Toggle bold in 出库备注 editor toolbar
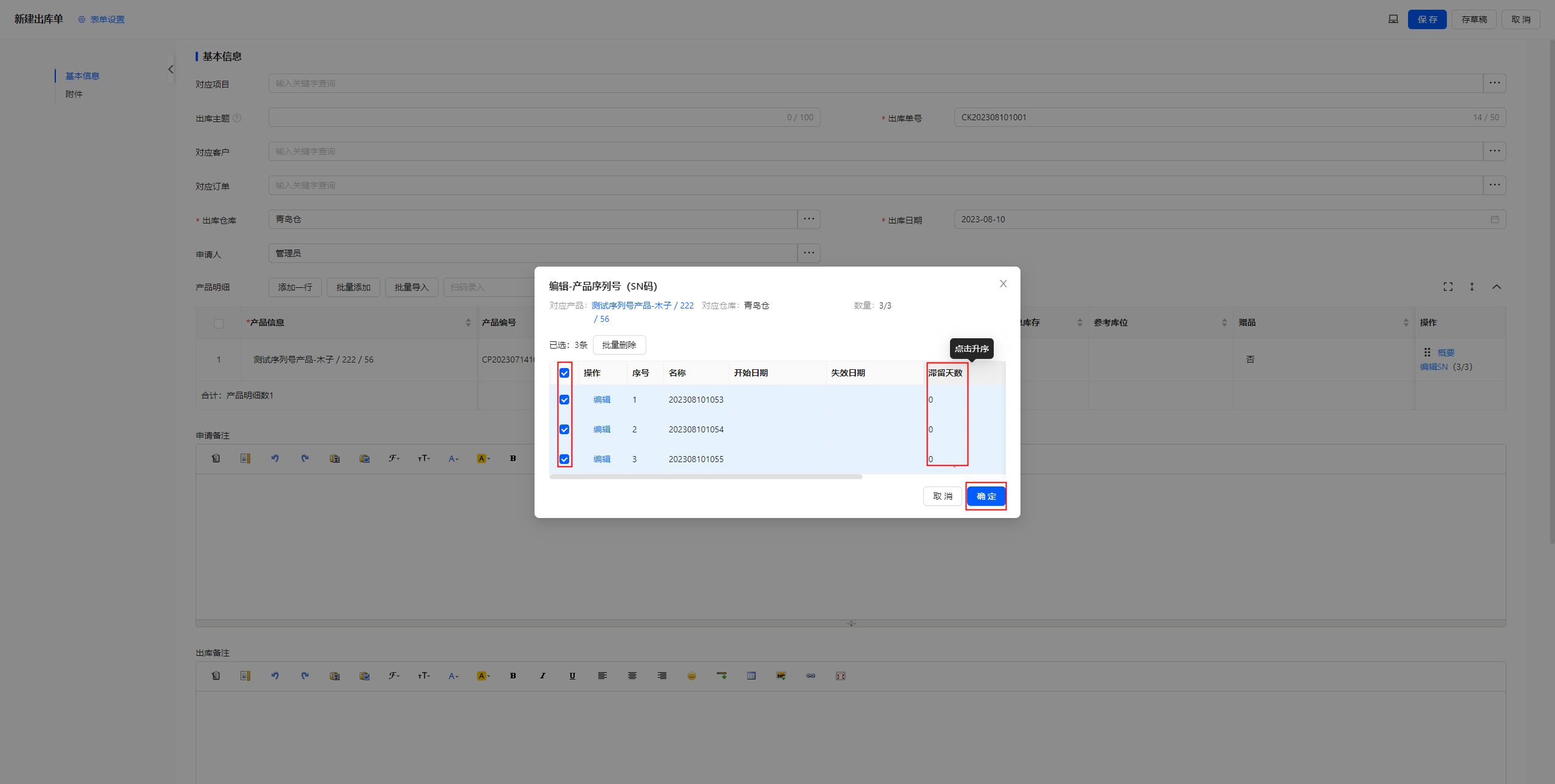Screen dimensions: 1555x784 (513, 676)
